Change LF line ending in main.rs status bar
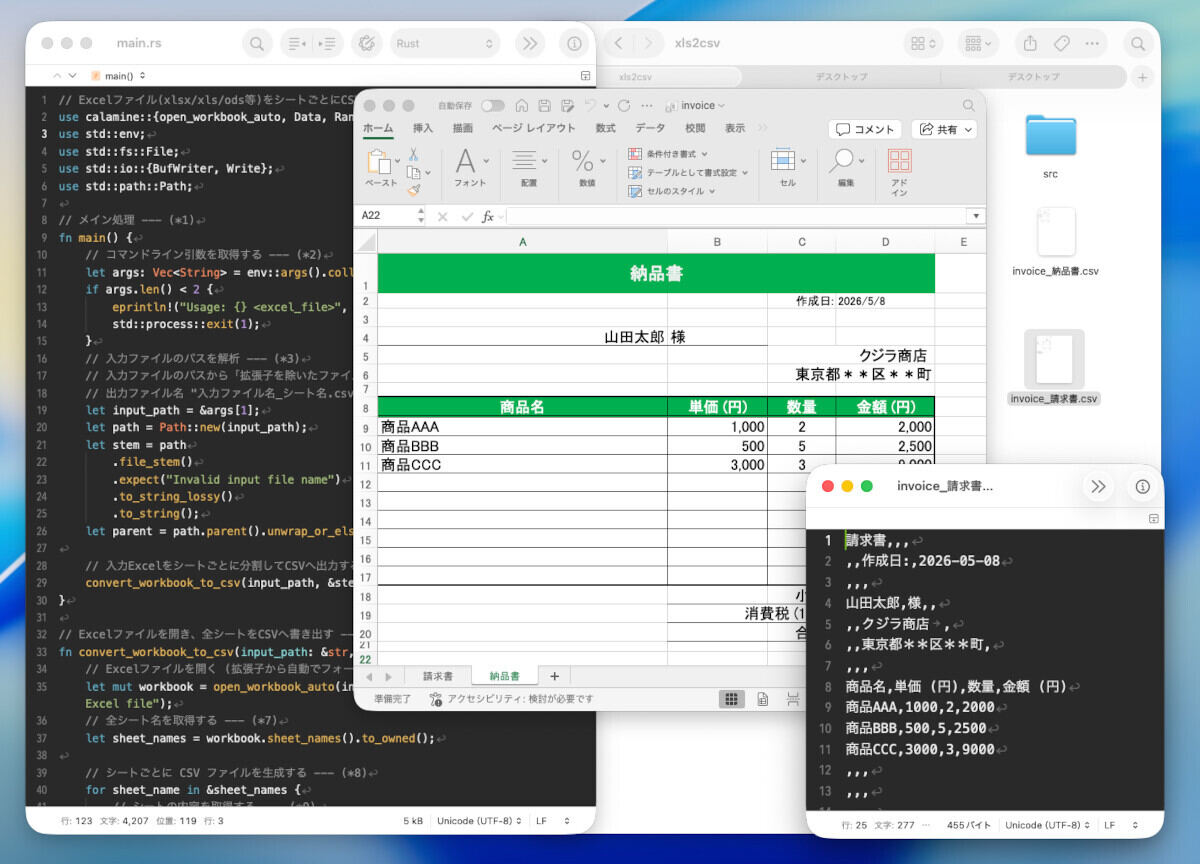Screen dimensions: 1200x864 551,821
